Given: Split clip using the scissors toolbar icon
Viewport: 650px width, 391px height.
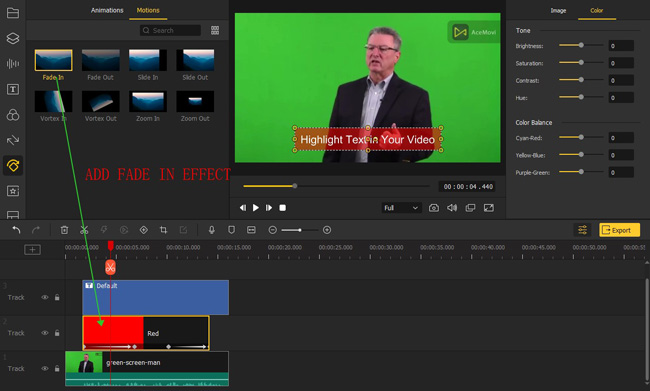Looking at the screenshot, I should tap(84, 230).
